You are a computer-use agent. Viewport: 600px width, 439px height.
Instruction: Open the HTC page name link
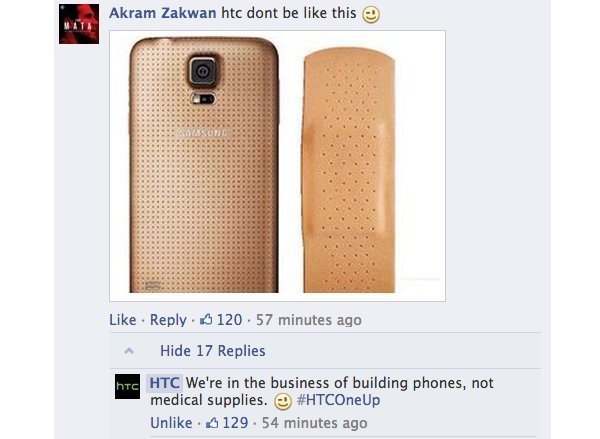165,383
